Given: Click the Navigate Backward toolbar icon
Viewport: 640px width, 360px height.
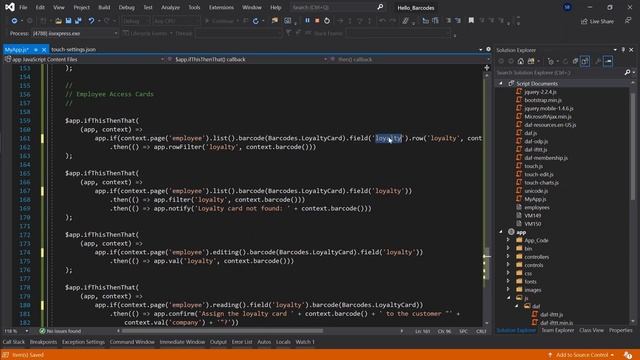Looking at the screenshot, I should (14, 21).
